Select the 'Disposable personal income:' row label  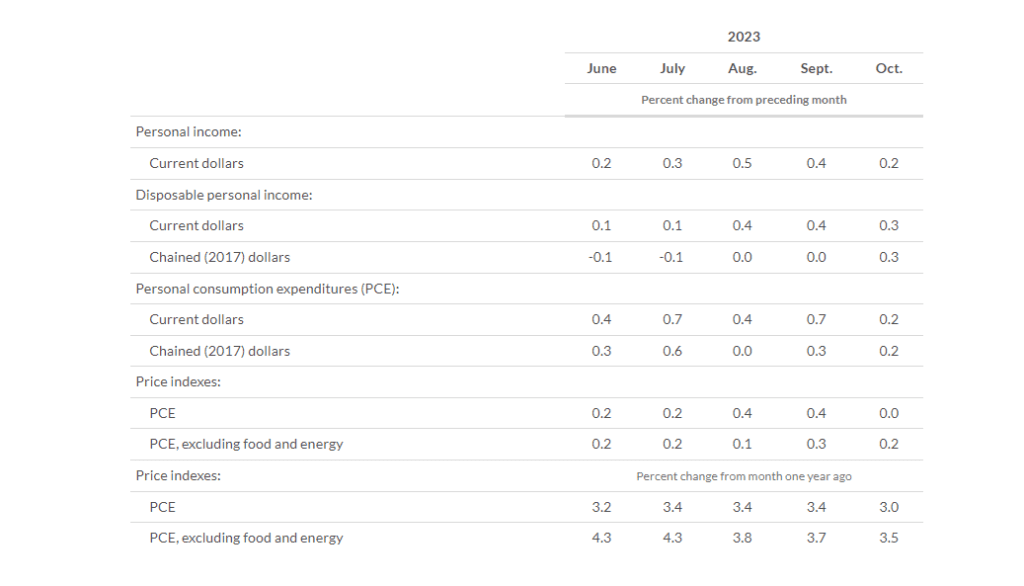pyautogui.click(x=224, y=194)
